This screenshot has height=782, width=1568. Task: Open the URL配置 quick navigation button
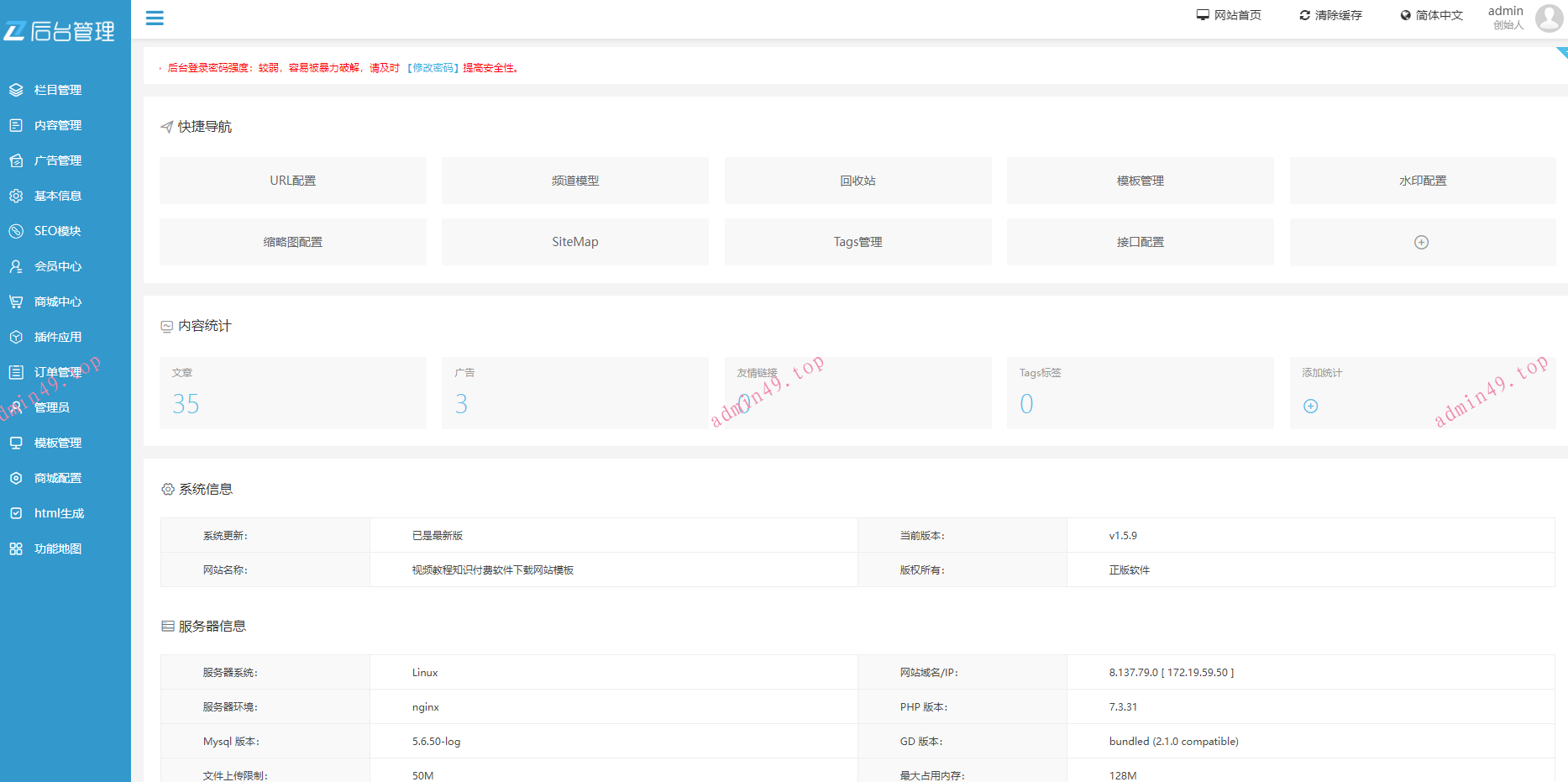pyautogui.click(x=293, y=181)
